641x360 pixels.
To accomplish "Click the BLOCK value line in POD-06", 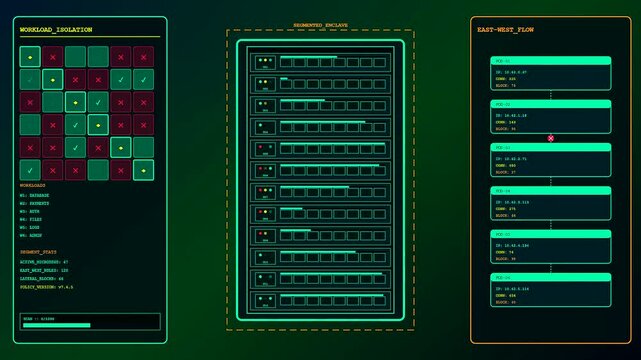I will (x=506, y=302).
